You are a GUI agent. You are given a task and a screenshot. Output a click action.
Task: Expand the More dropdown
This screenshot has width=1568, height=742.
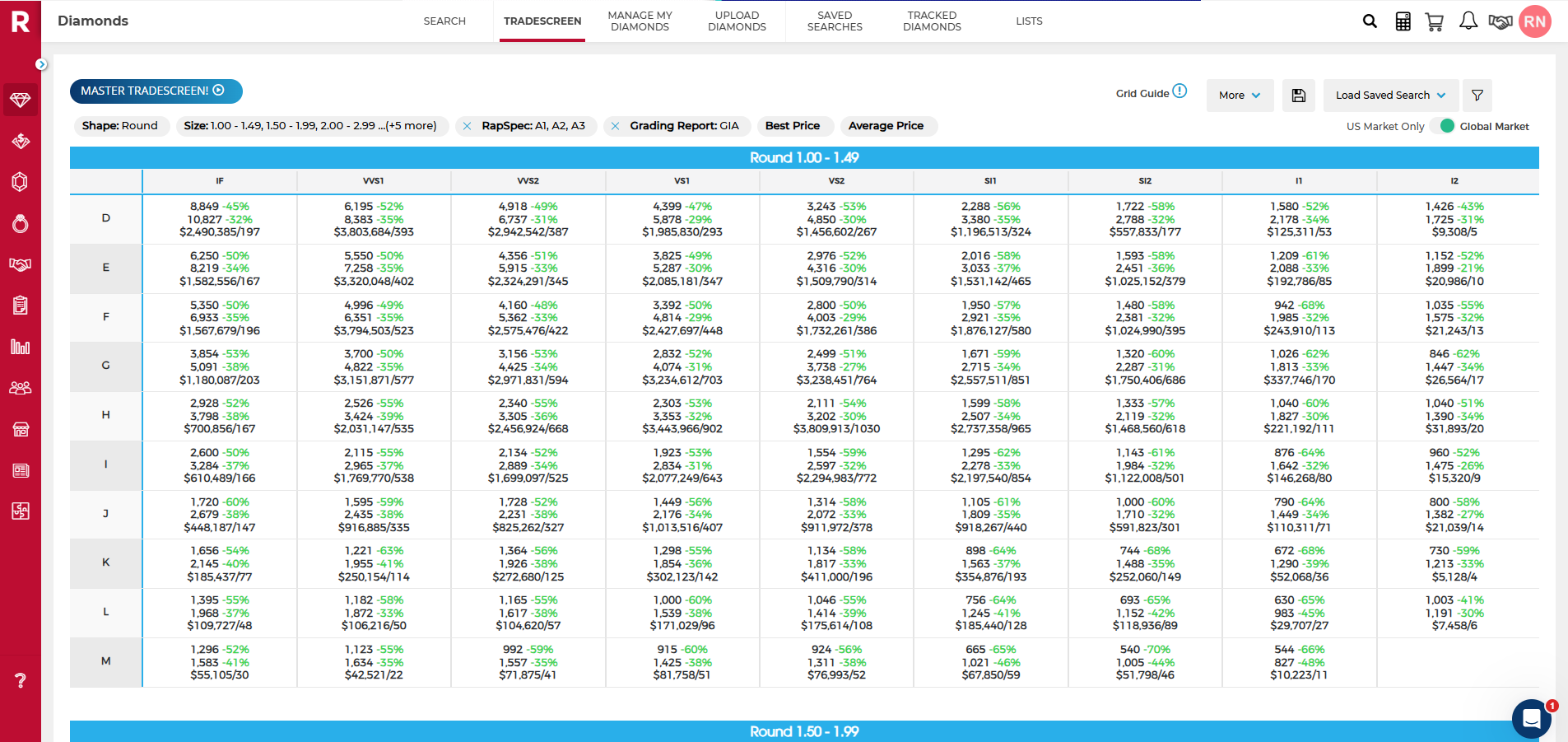pyautogui.click(x=1240, y=96)
